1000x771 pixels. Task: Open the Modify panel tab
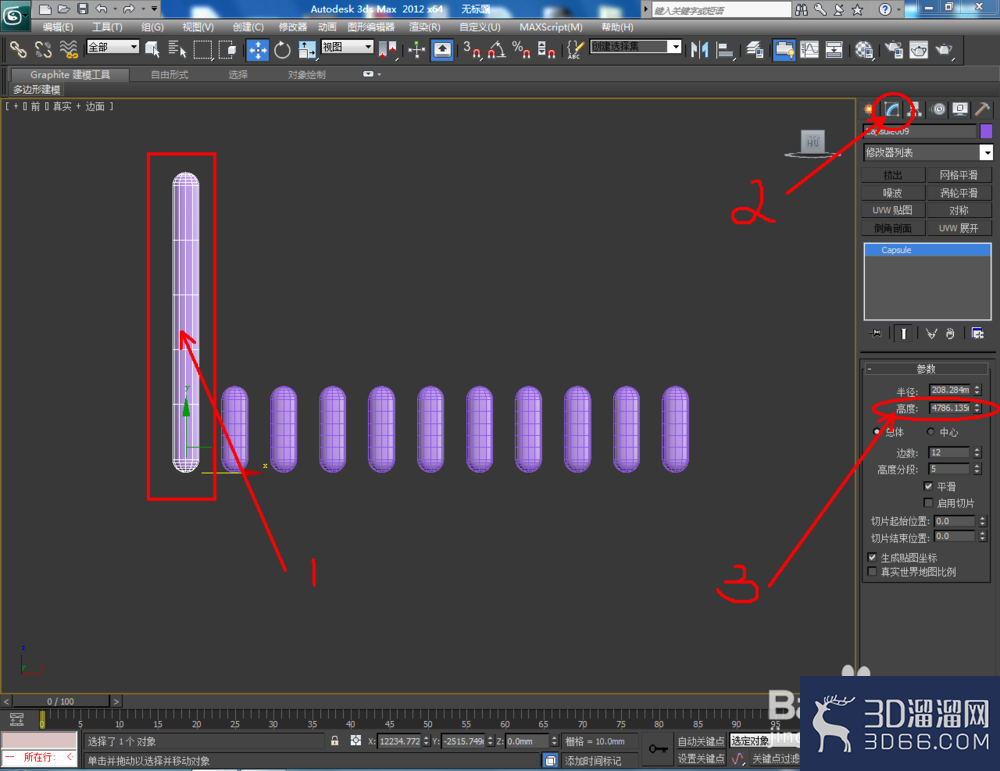coord(892,109)
